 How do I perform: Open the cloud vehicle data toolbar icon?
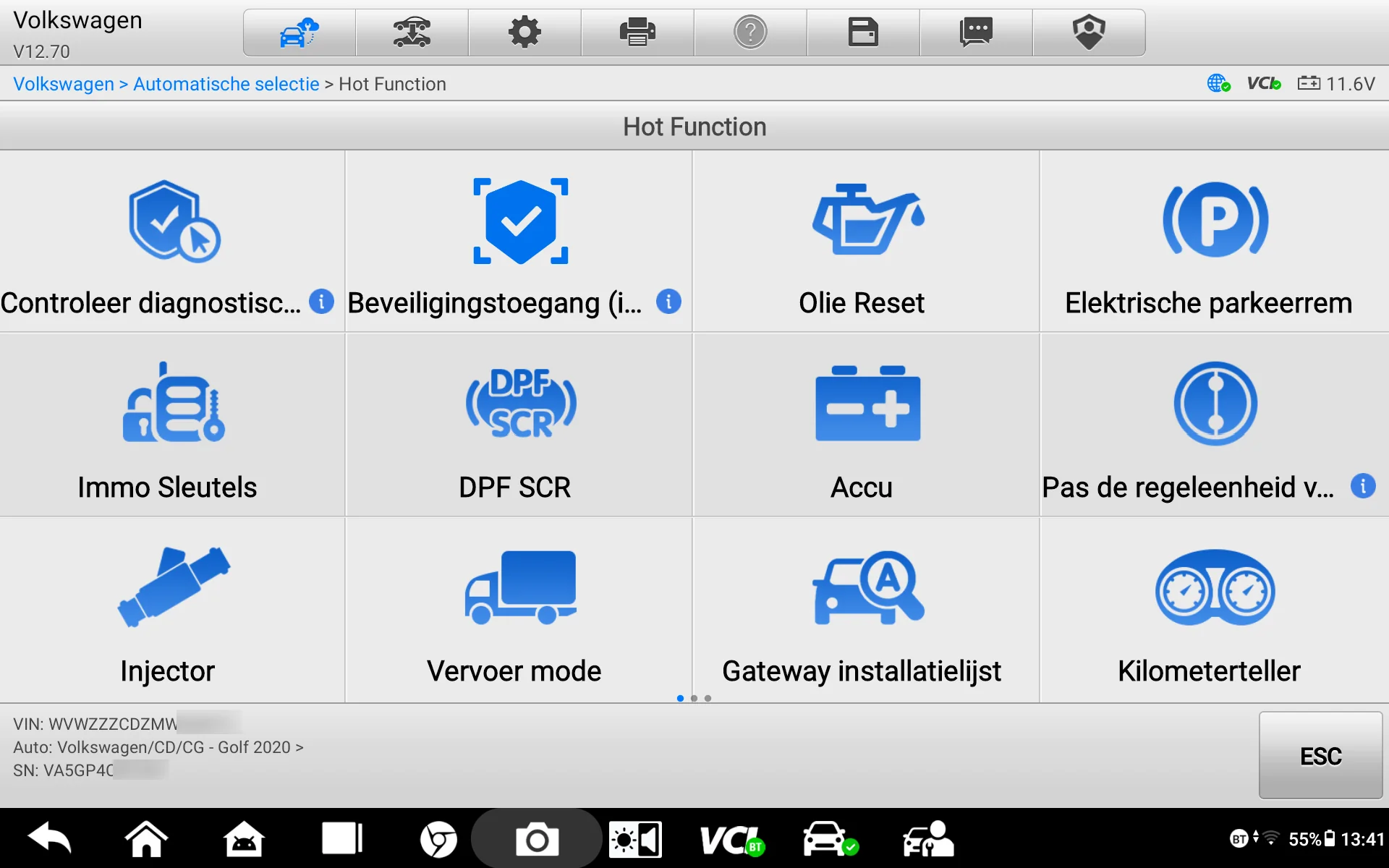pos(300,33)
